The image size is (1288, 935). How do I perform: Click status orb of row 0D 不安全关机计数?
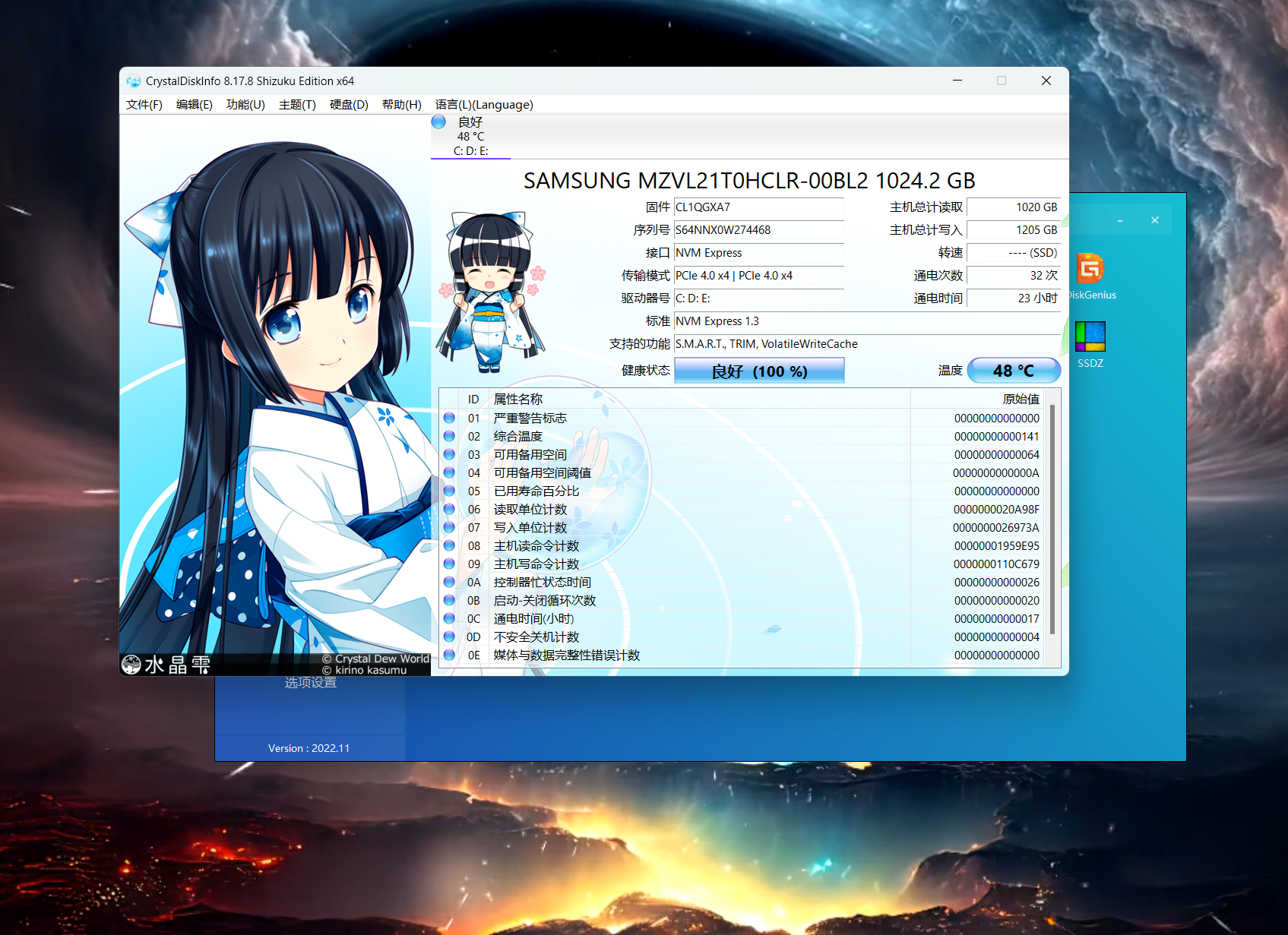click(x=449, y=636)
